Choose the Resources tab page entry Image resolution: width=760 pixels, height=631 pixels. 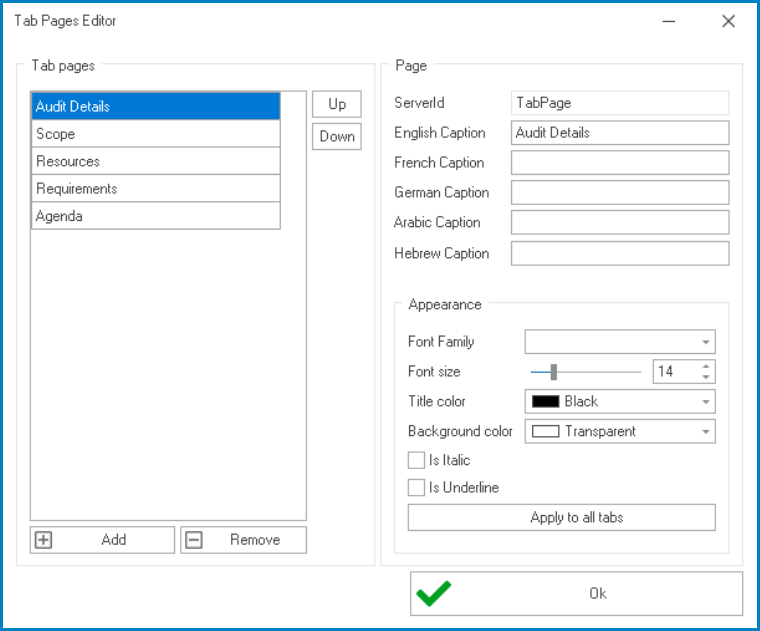(156, 161)
